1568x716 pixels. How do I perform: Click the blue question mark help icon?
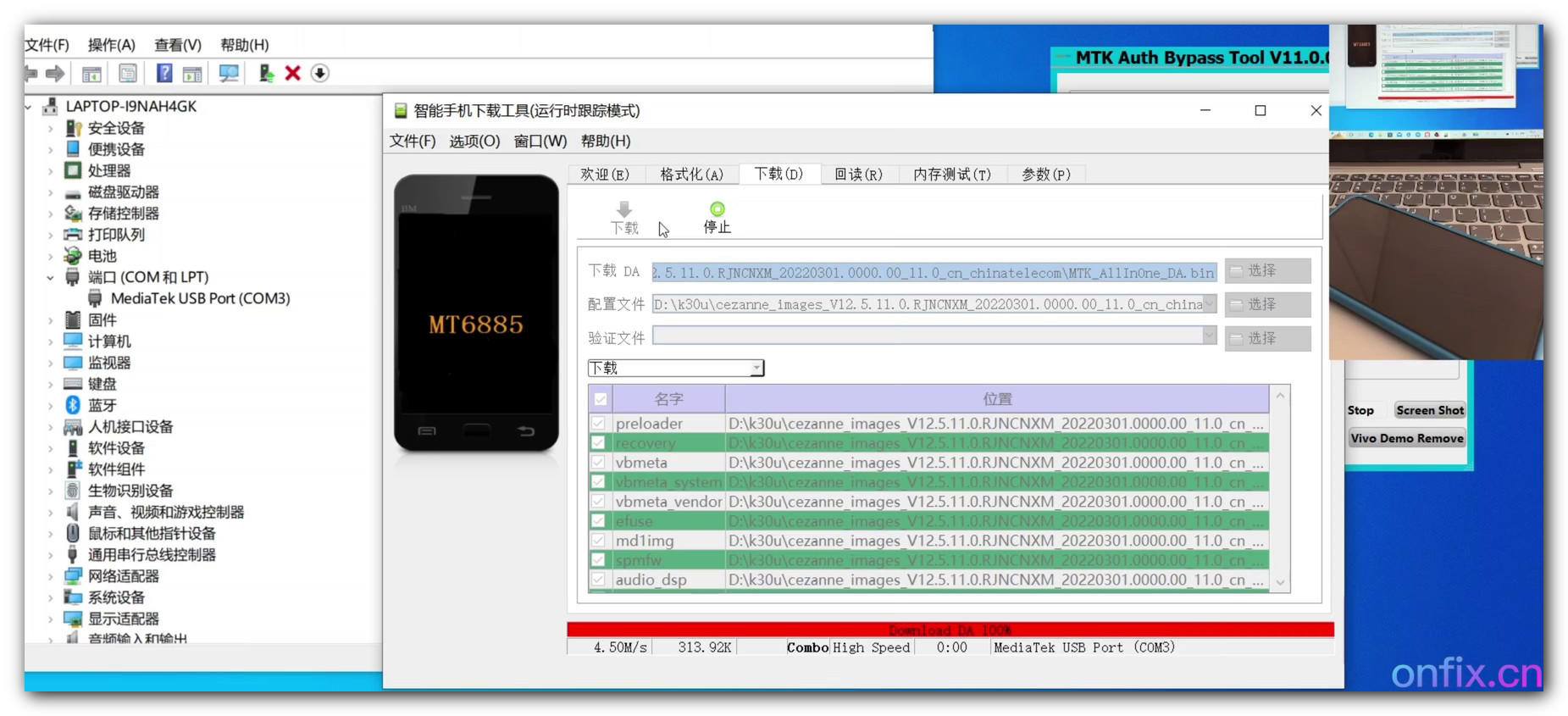[164, 74]
